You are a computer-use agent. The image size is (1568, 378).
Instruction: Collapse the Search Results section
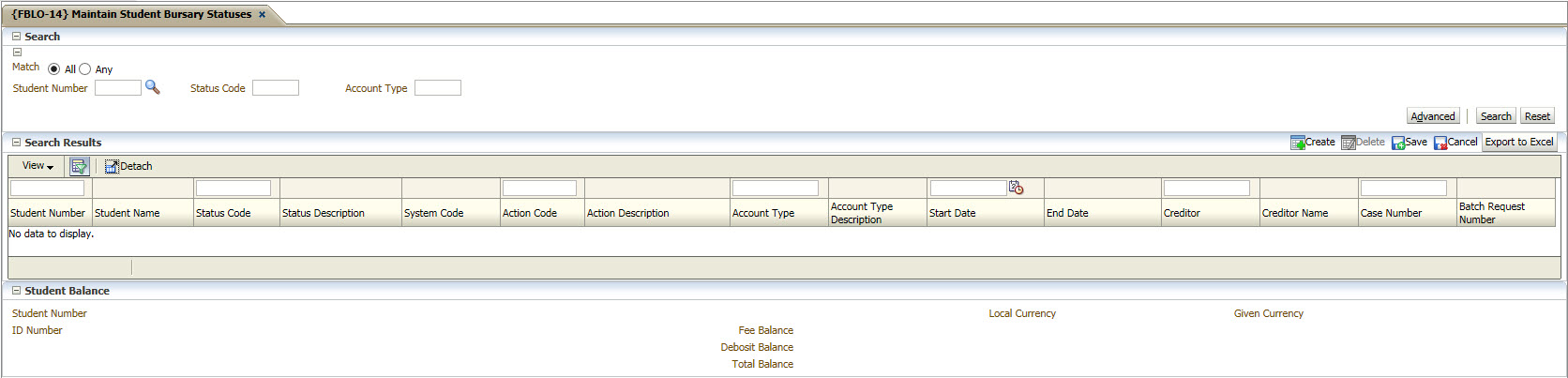pyautogui.click(x=16, y=143)
